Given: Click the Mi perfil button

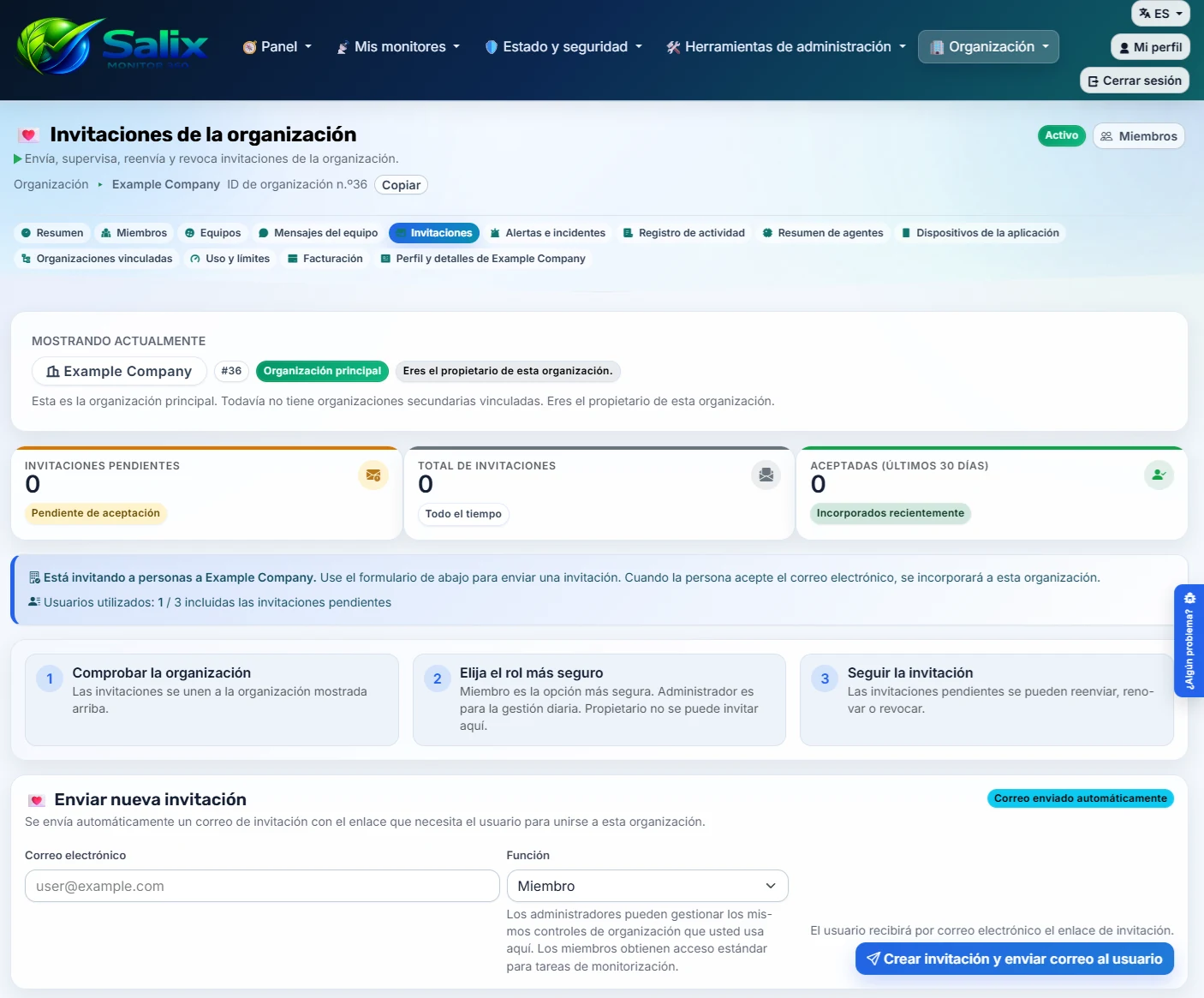Looking at the screenshot, I should (x=1150, y=47).
